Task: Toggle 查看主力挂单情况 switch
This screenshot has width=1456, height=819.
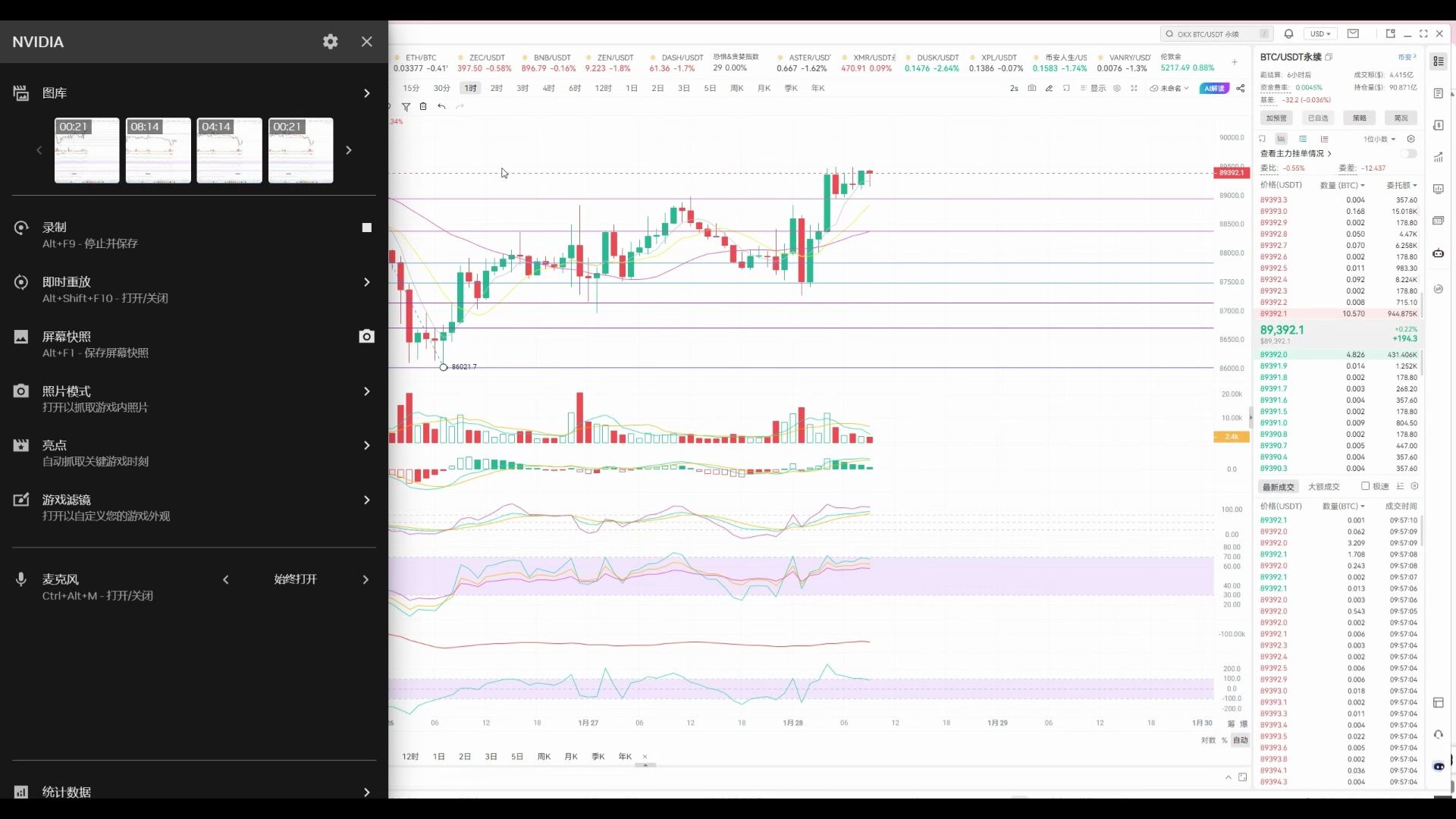Action: pos(1408,154)
